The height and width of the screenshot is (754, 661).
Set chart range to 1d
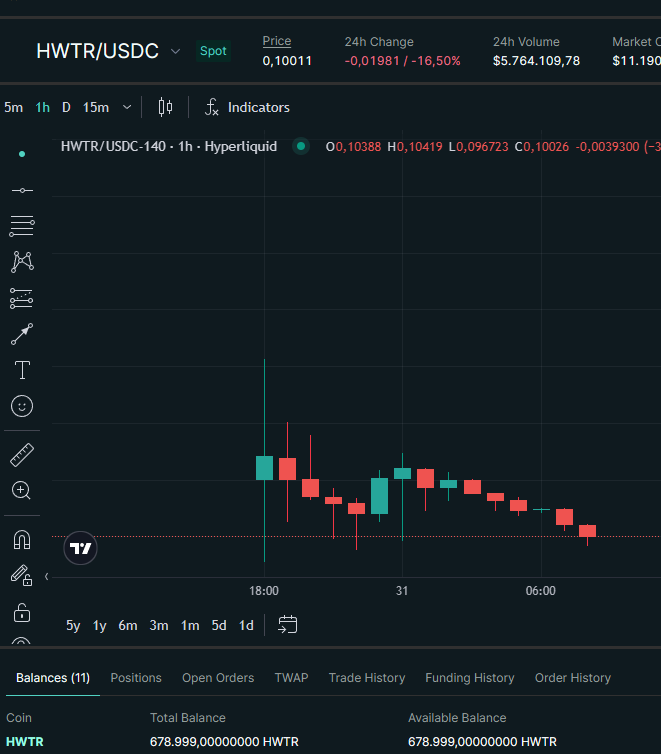pyautogui.click(x=246, y=625)
